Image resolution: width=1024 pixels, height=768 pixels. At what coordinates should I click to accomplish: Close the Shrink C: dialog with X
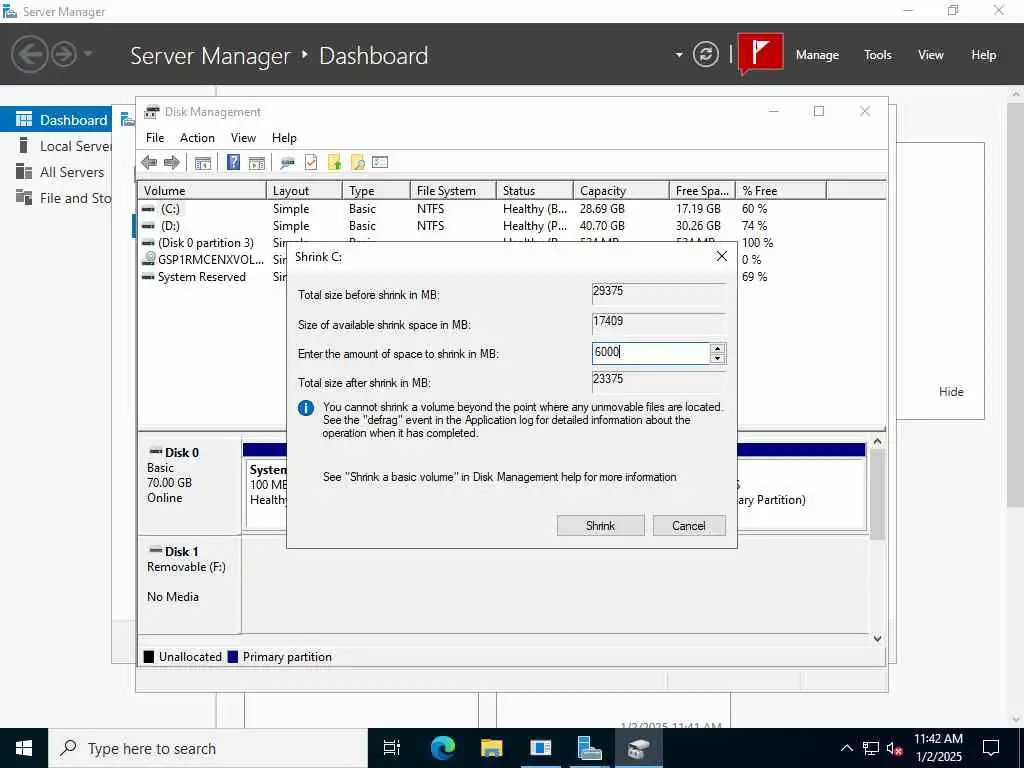(721, 256)
